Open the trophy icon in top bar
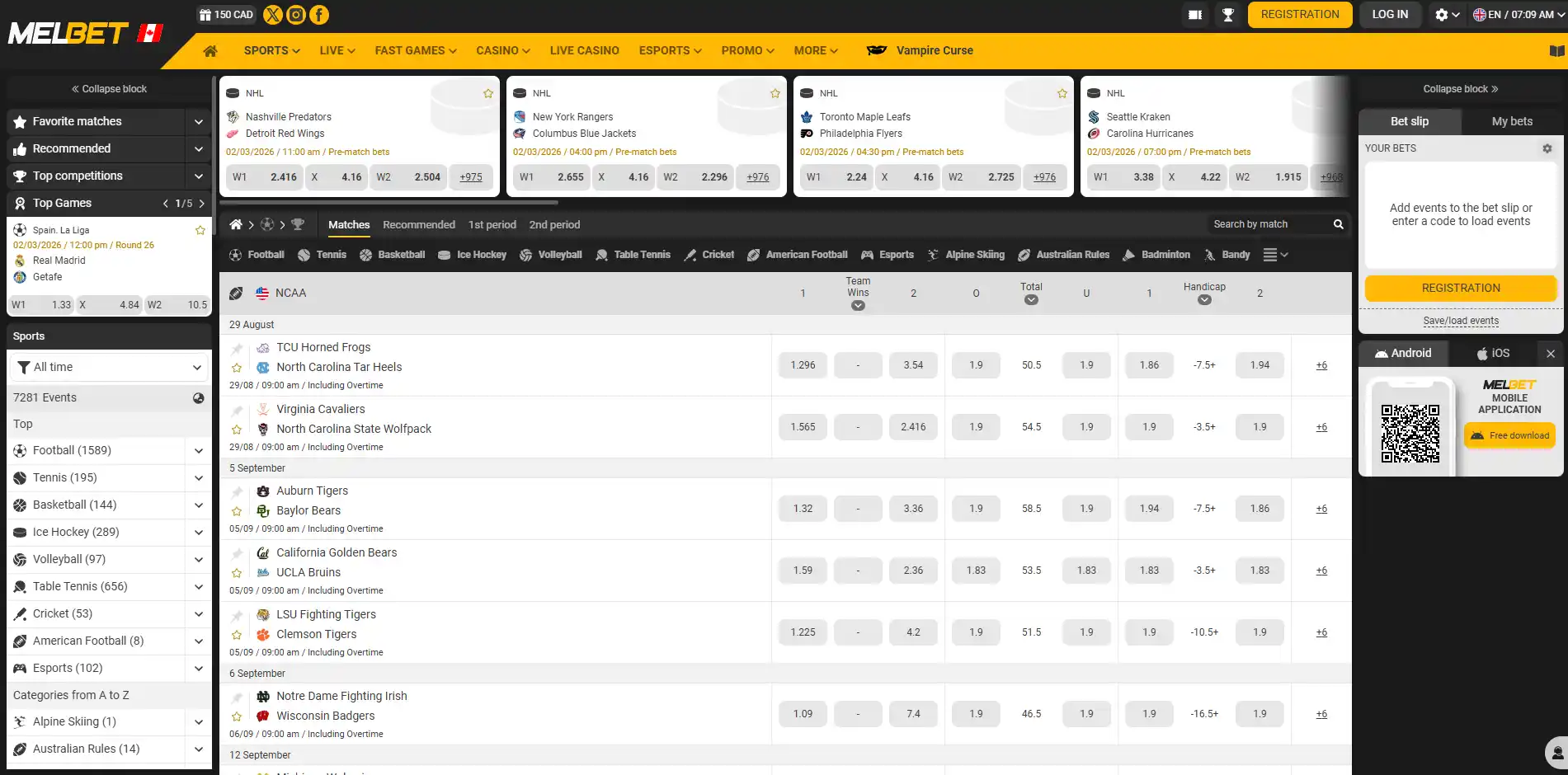Viewport: 1568px width, 775px height. coord(1228,14)
